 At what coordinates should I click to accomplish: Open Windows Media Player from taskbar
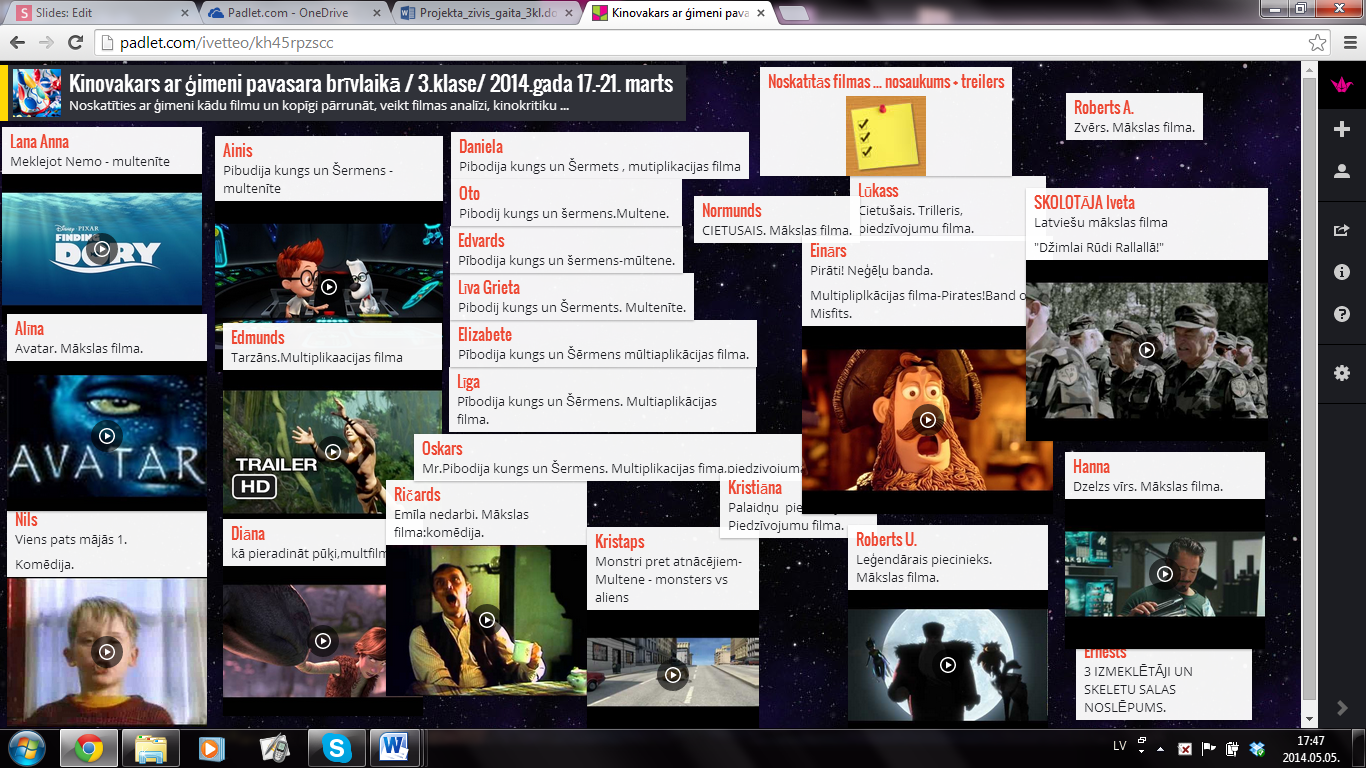[213, 748]
